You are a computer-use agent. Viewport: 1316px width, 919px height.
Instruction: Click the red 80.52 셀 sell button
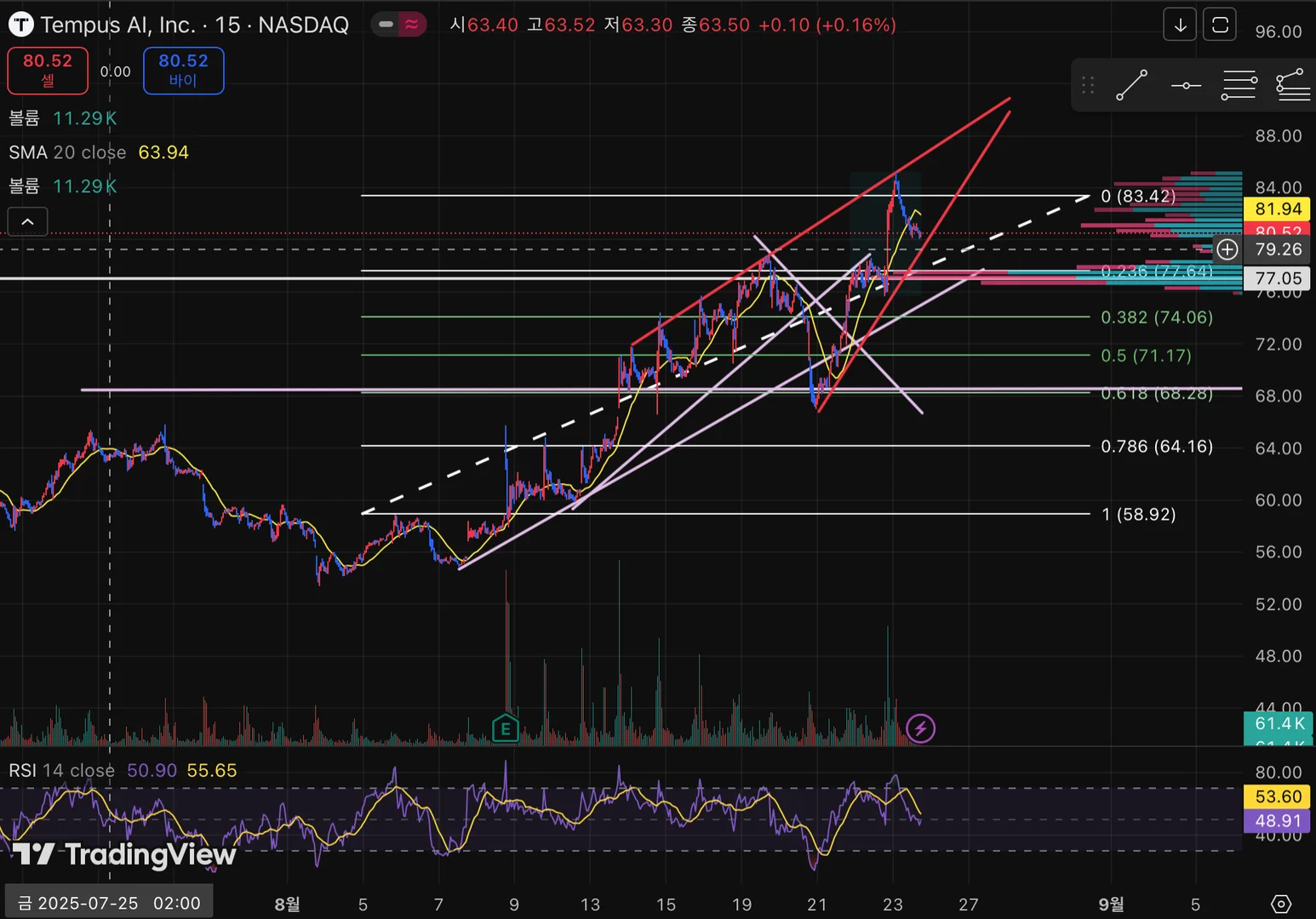48,71
